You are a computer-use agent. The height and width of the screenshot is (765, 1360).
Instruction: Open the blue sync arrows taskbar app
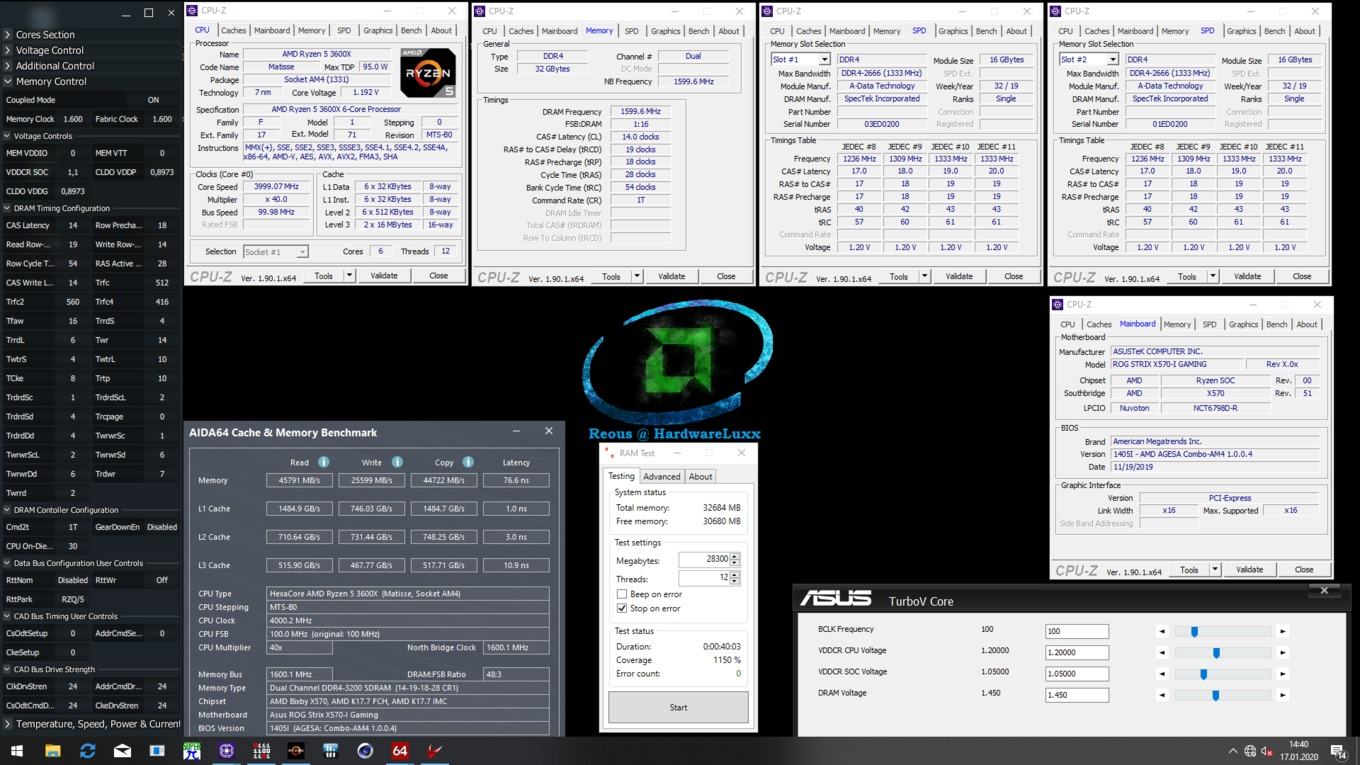[88, 750]
